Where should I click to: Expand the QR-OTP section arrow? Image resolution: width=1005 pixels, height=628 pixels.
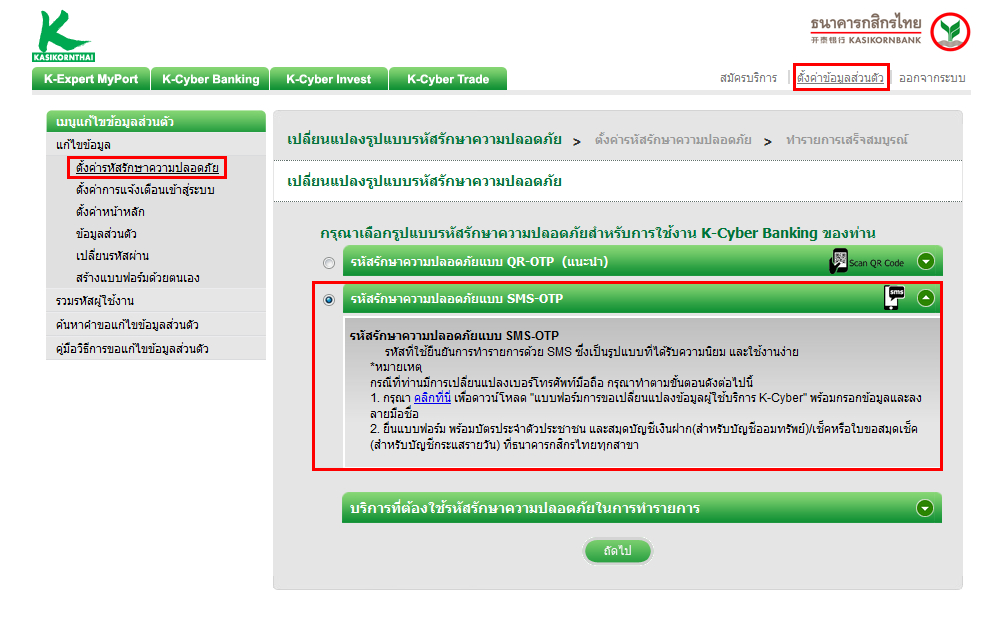(x=926, y=262)
